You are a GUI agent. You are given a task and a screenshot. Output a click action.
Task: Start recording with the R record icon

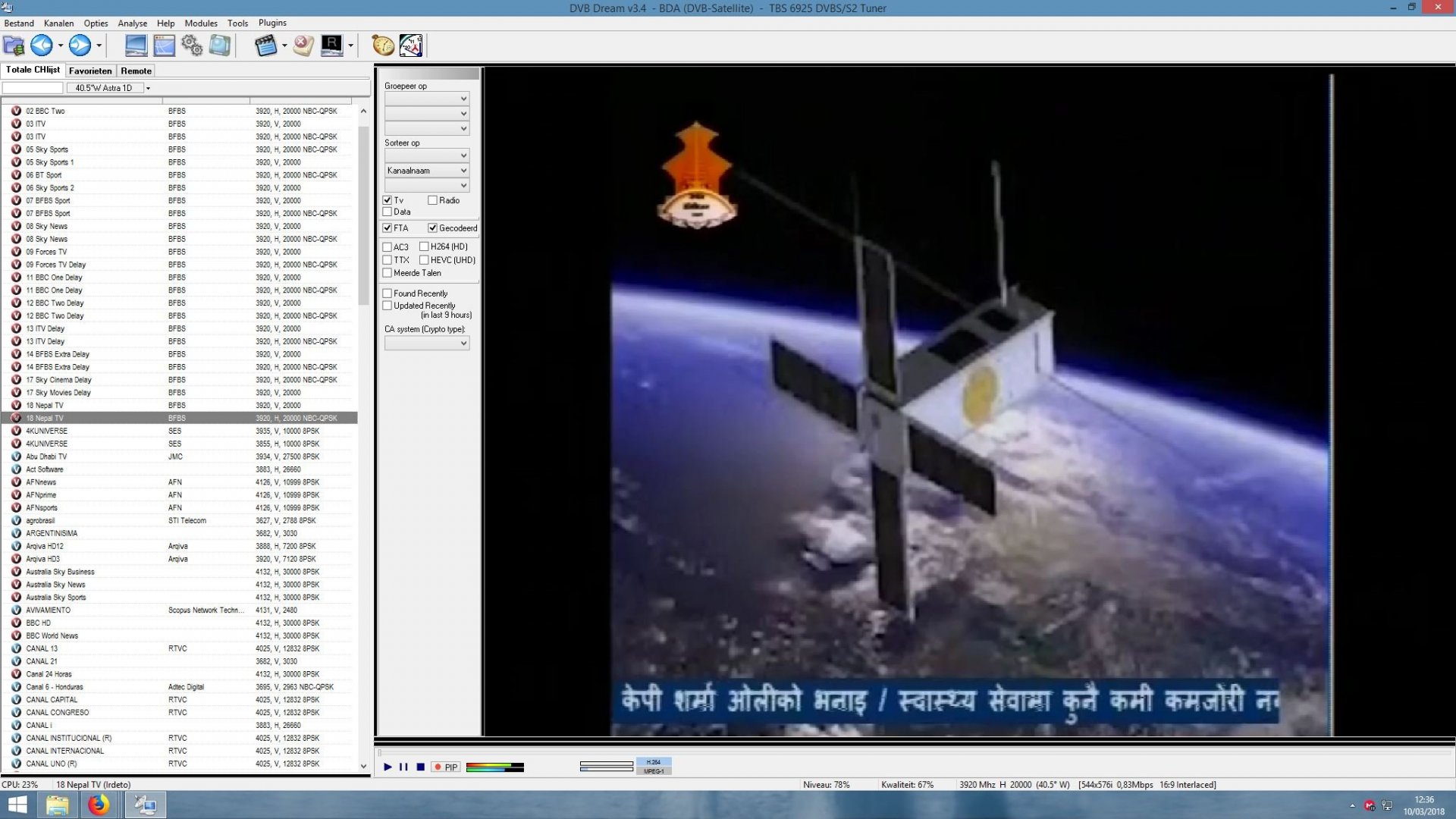tap(332, 45)
